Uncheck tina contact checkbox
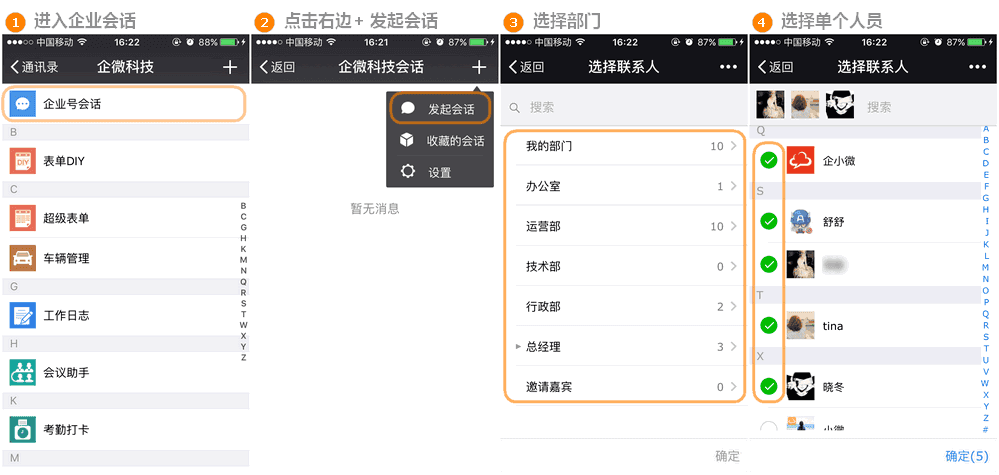This screenshot has width=999, height=475. 769,325
